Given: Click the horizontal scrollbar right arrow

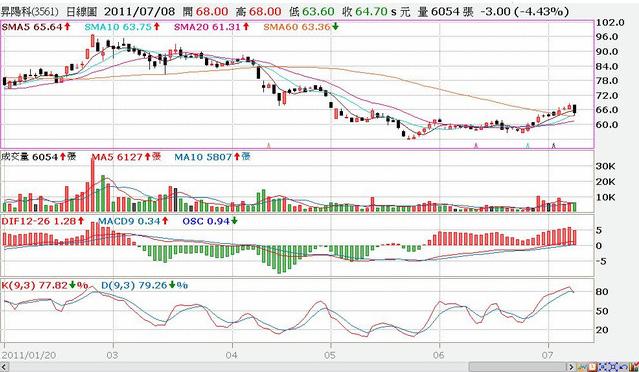Looking at the screenshot, I should pyautogui.click(x=571, y=367).
